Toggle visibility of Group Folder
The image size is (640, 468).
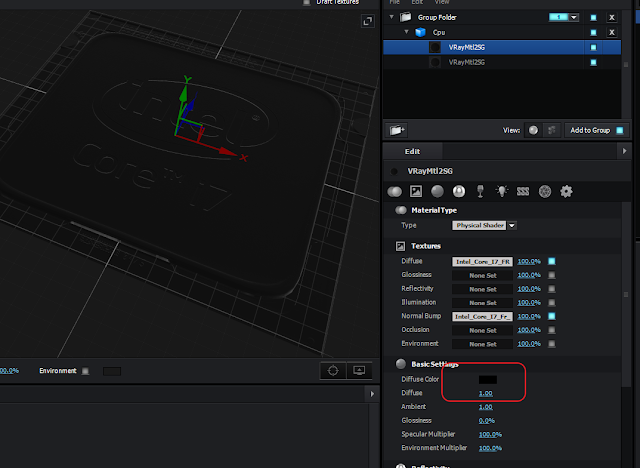point(593,17)
